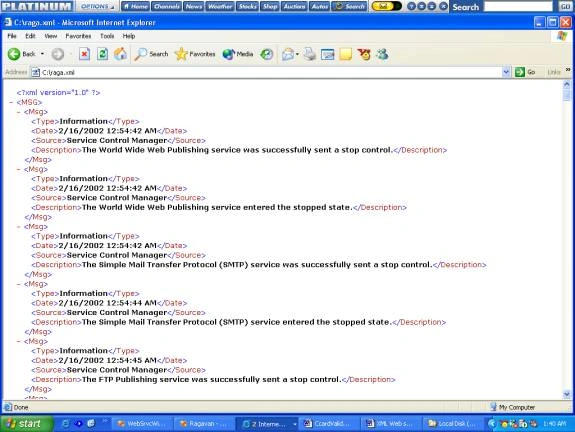Click the Go button beside address bar
This screenshot has width=575, height=432.
coord(525,72)
